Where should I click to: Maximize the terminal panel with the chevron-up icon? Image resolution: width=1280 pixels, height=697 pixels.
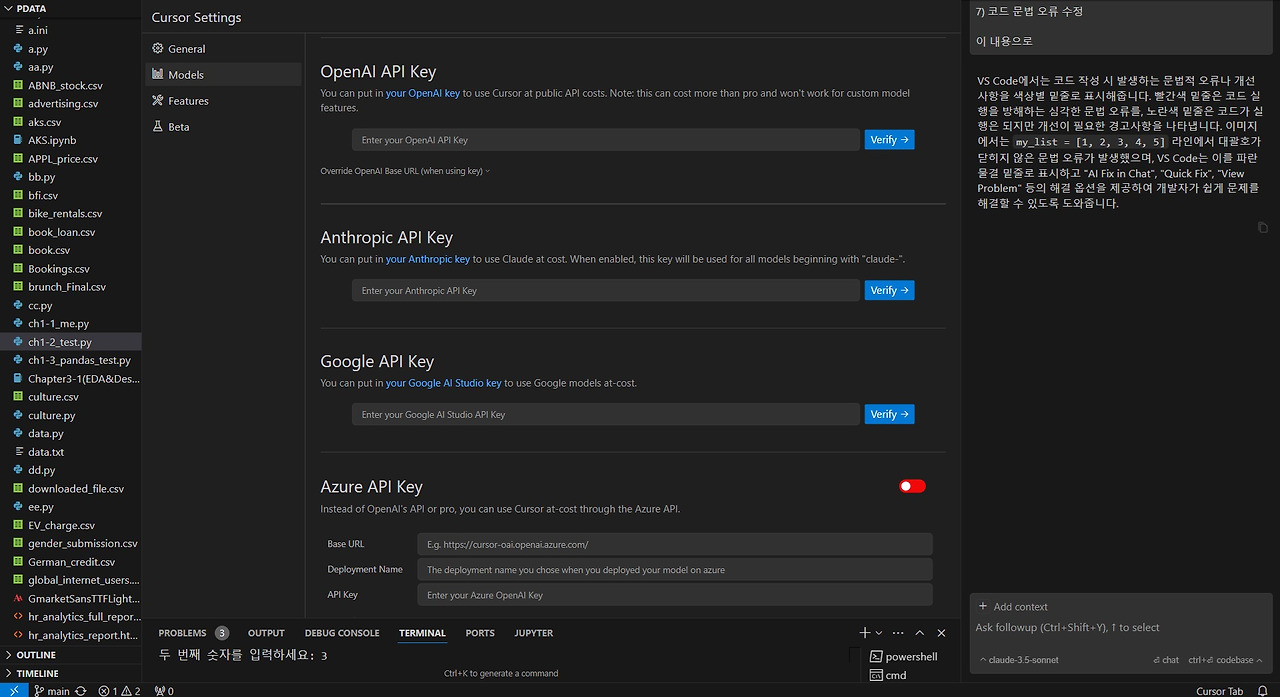[x=920, y=633]
